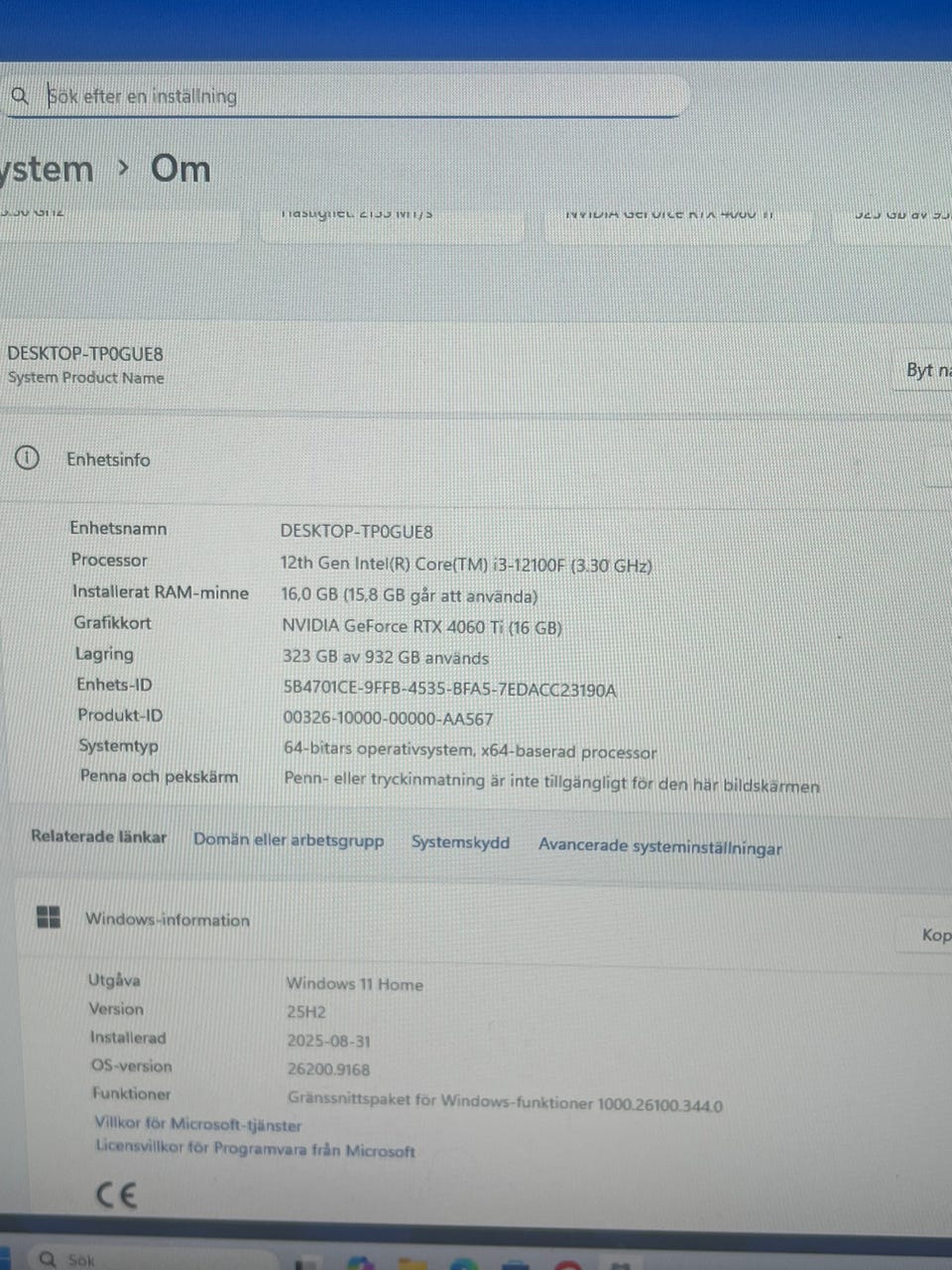Click the 'Relaterade länkar' label

coord(98,836)
